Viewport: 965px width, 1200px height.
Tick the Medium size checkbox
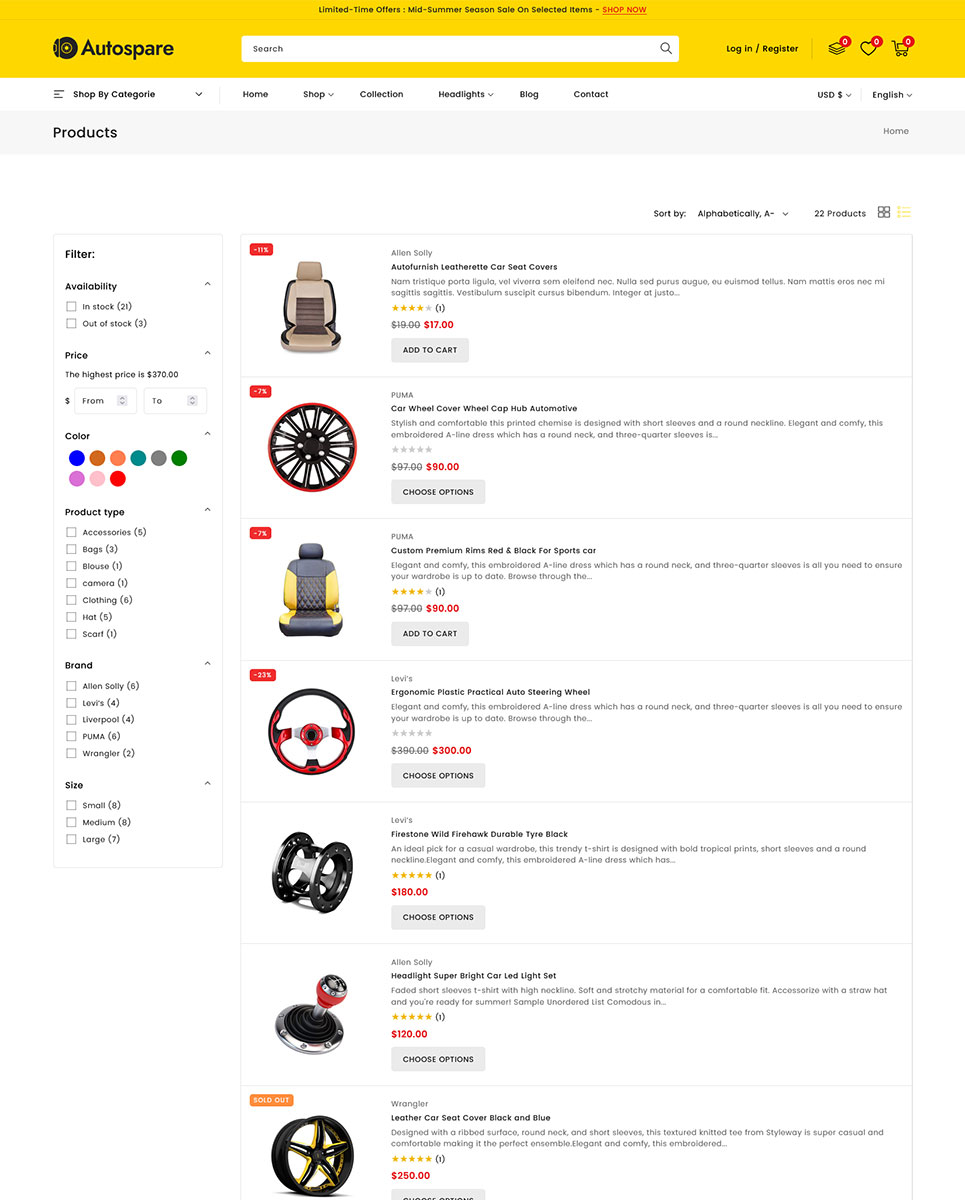pos(71,822)
